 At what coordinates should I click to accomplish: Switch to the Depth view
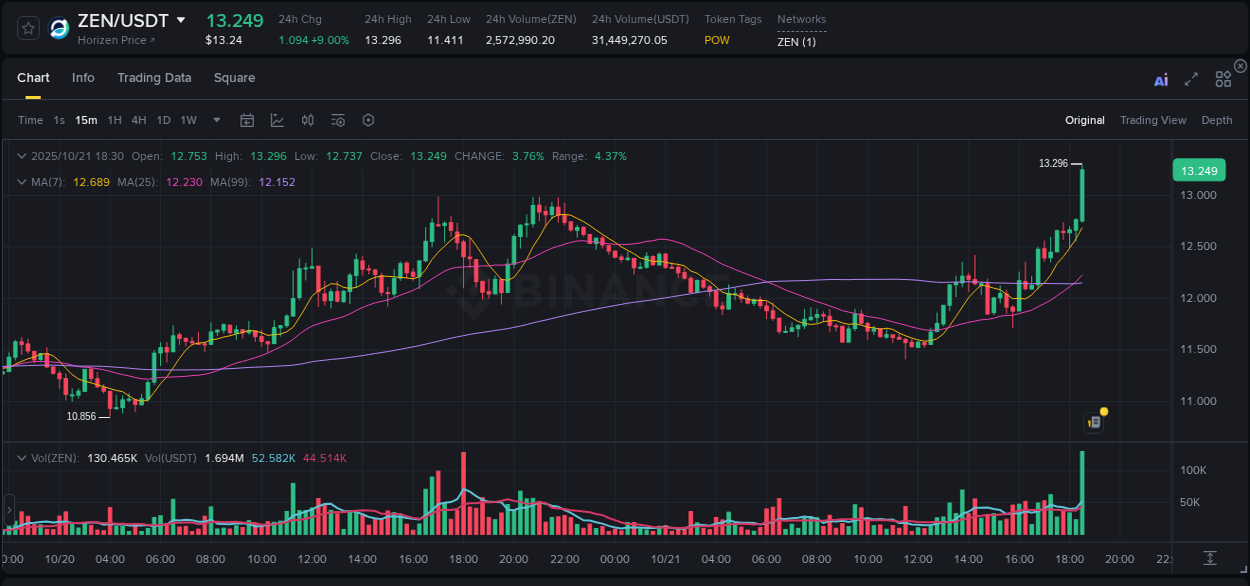coord(1217,119)
